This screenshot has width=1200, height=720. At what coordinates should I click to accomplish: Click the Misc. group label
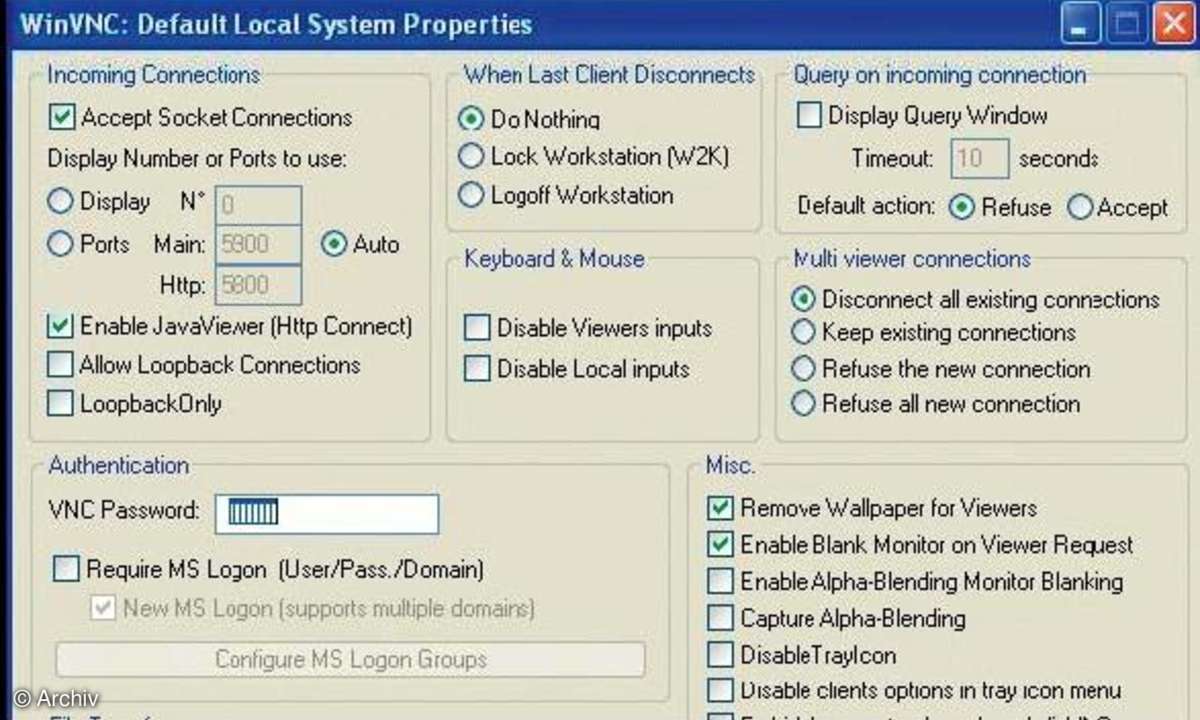point(731,465)
